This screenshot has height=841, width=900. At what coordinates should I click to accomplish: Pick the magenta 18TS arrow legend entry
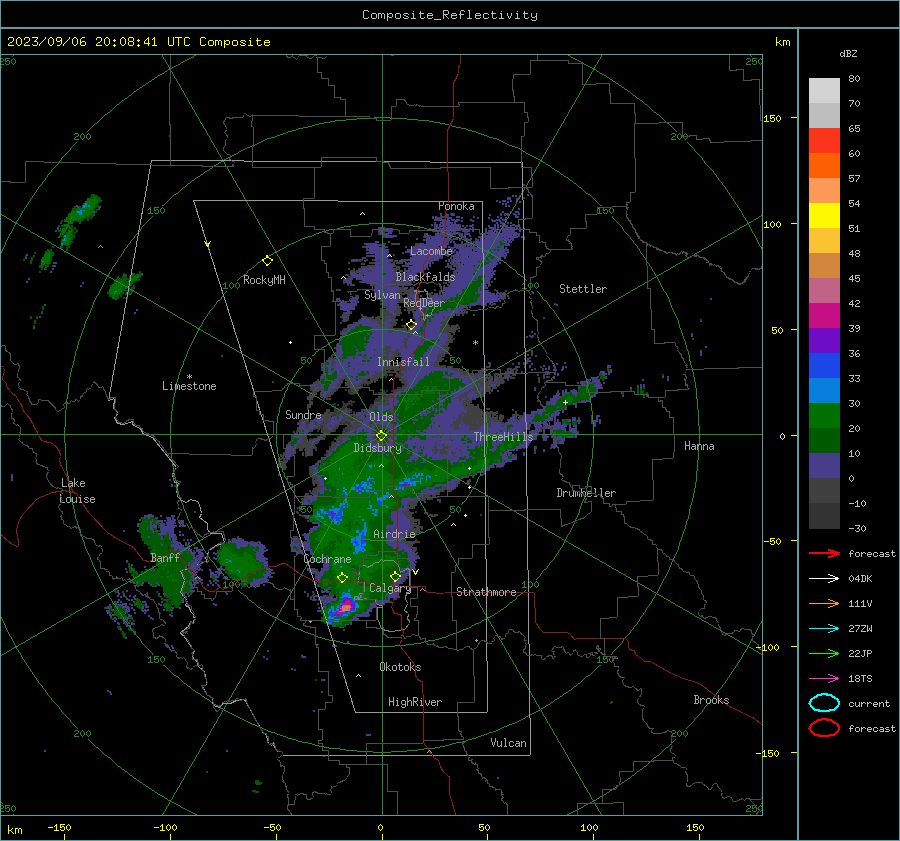824,679
